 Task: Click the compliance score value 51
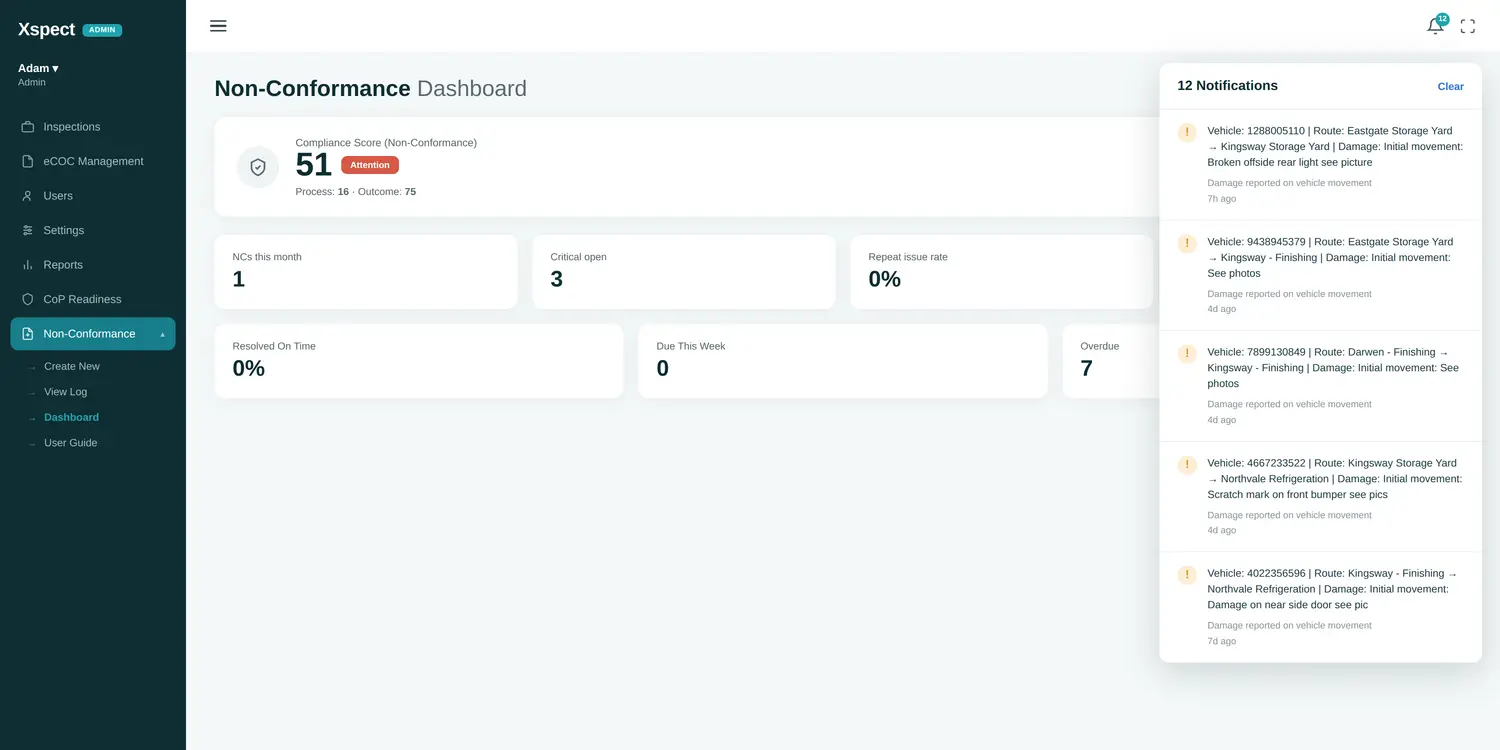[x=314, y=165]
